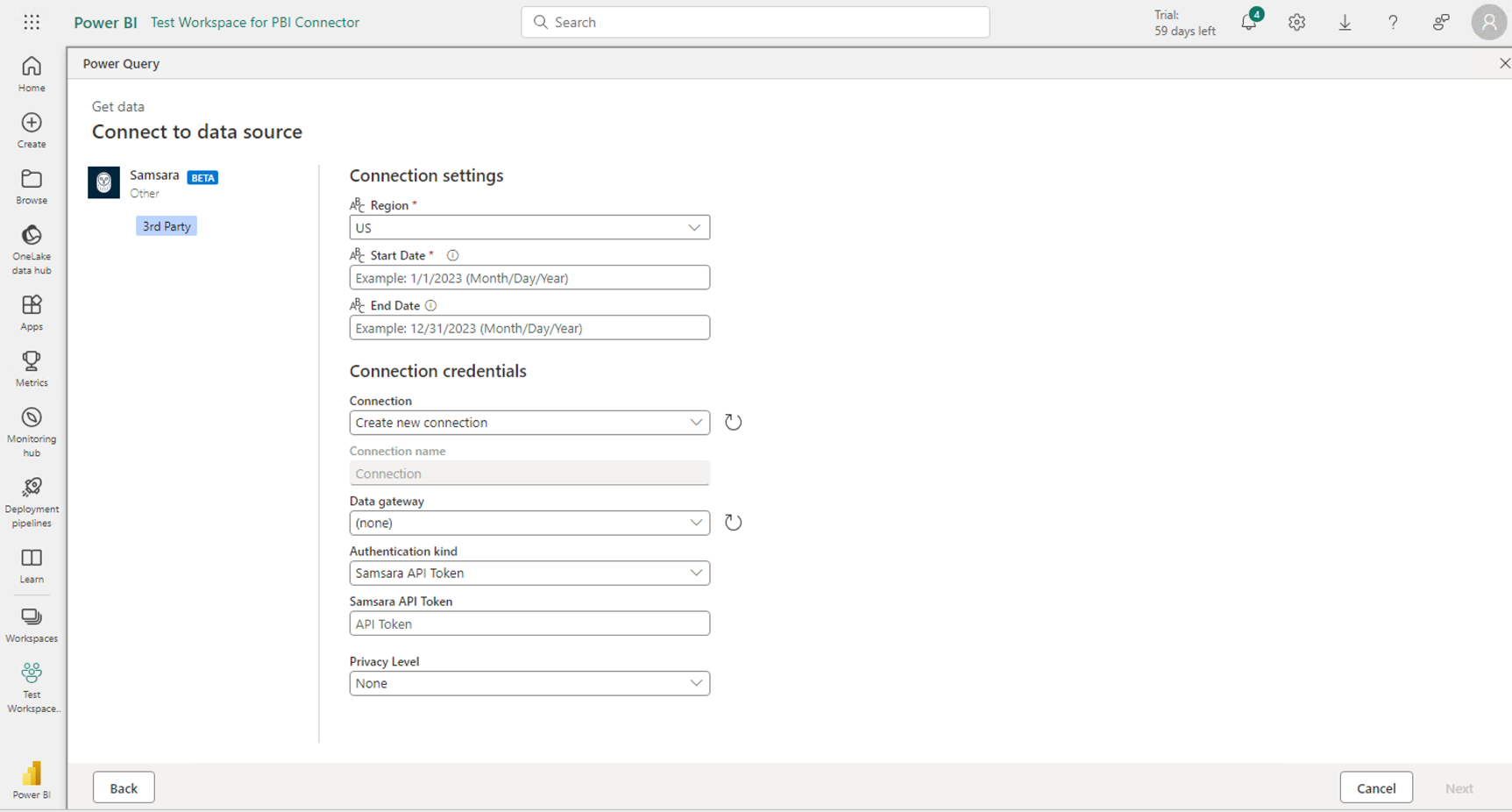Cancel the data source connection
Screen dimensions: 1512x812
point(1376,787)
